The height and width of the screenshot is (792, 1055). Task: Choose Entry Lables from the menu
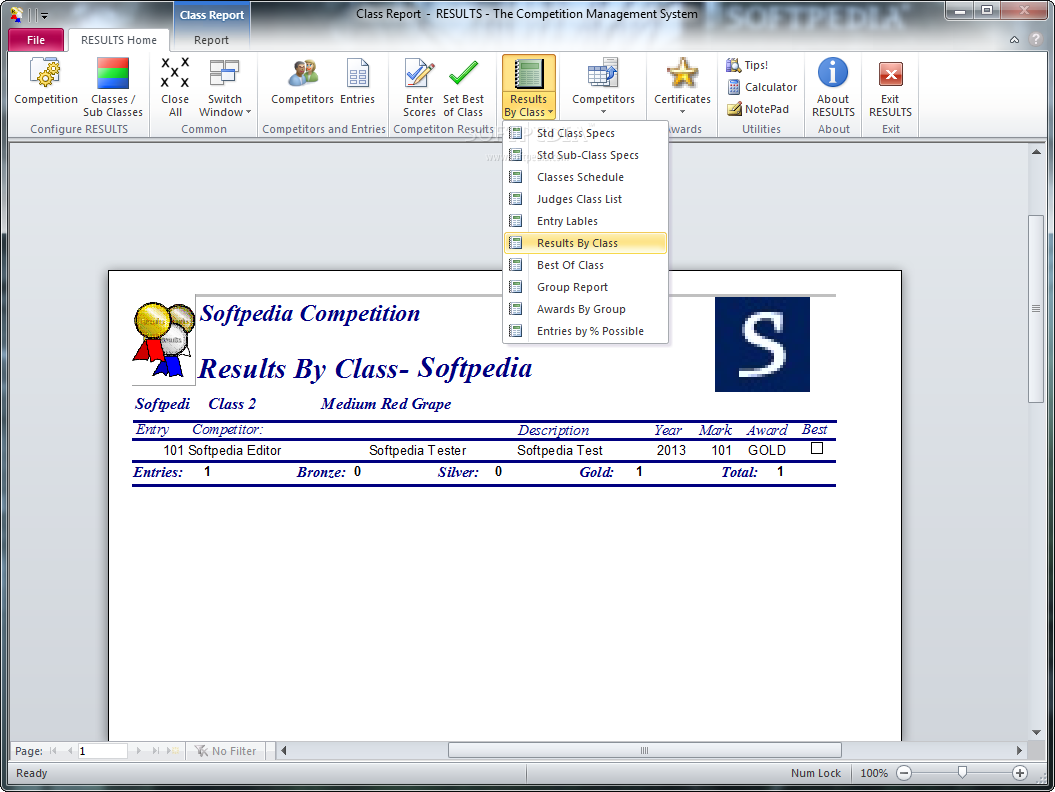coord(585,221)
